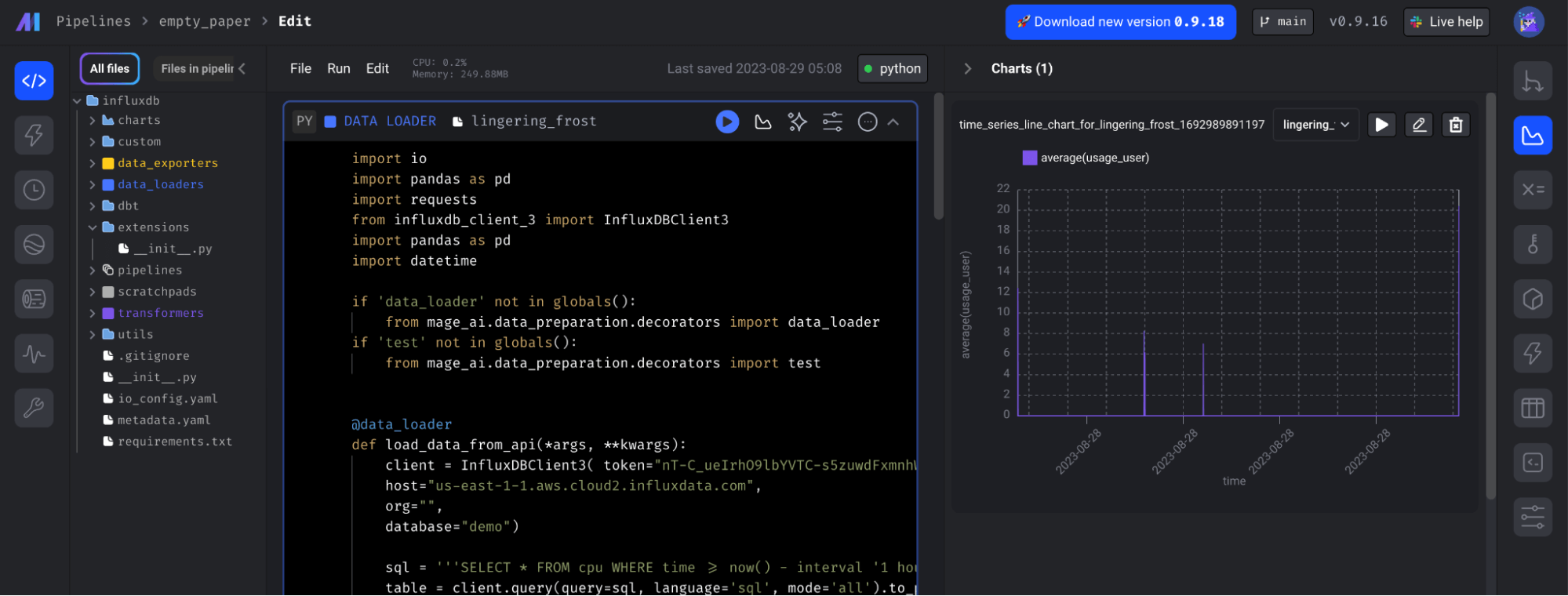Click the sparkle AI icon in block header
The width and height of the screenshot is (1568, 596).
(798, 122)
